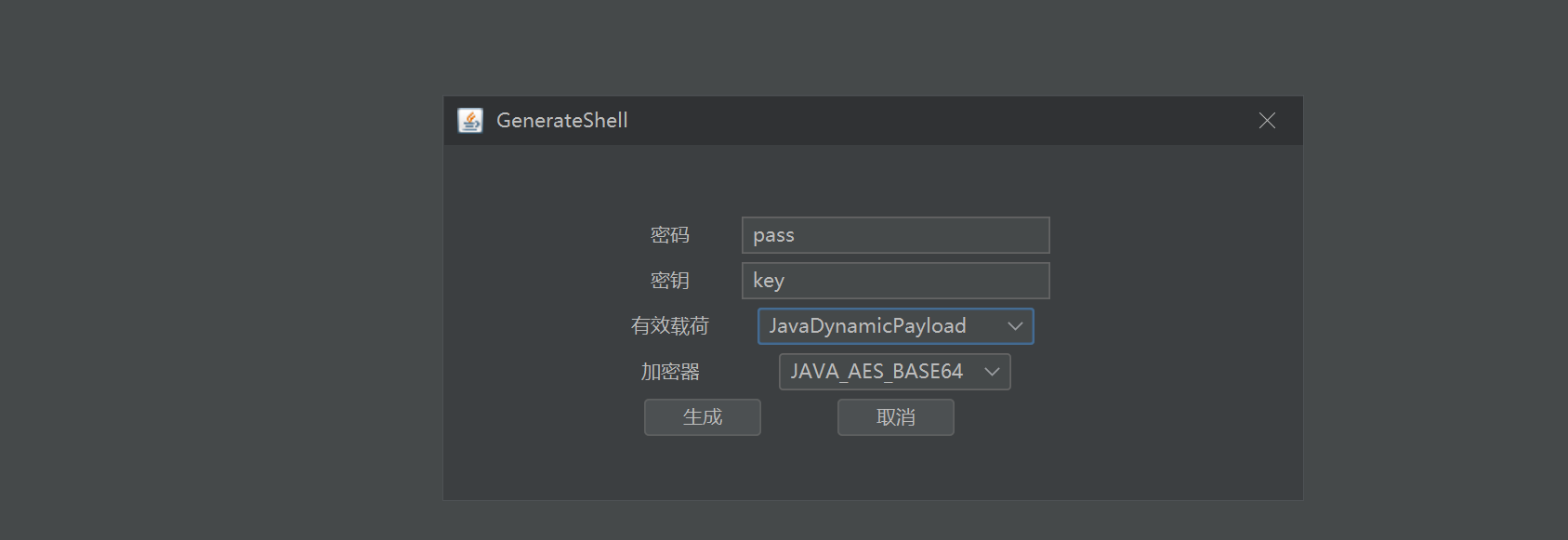The image size is (1568, 540).
Task: Click the 加密器 label
Action: pos(670,372)
